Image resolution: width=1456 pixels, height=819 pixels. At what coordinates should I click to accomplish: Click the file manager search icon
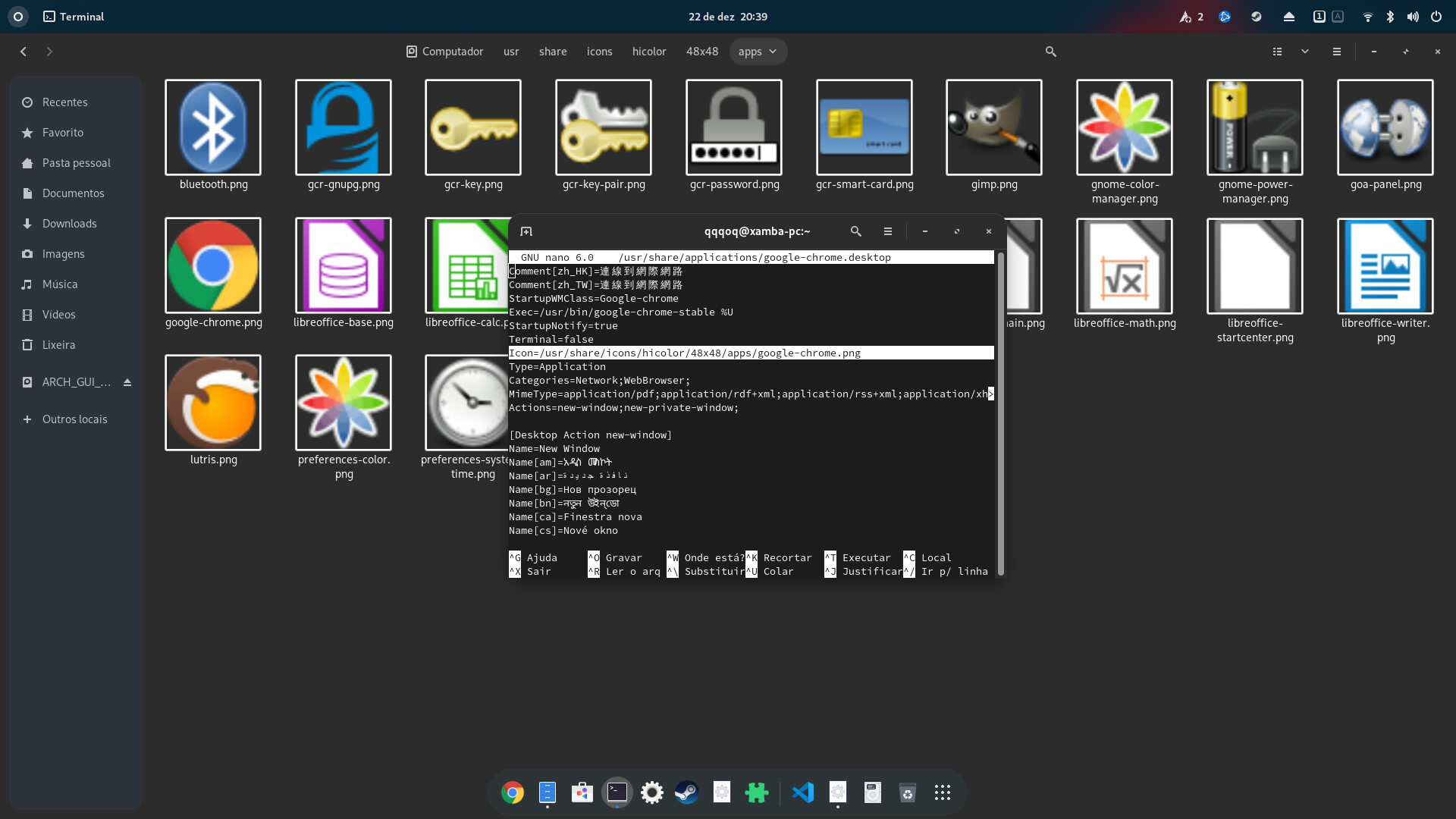click(1050, 52)
